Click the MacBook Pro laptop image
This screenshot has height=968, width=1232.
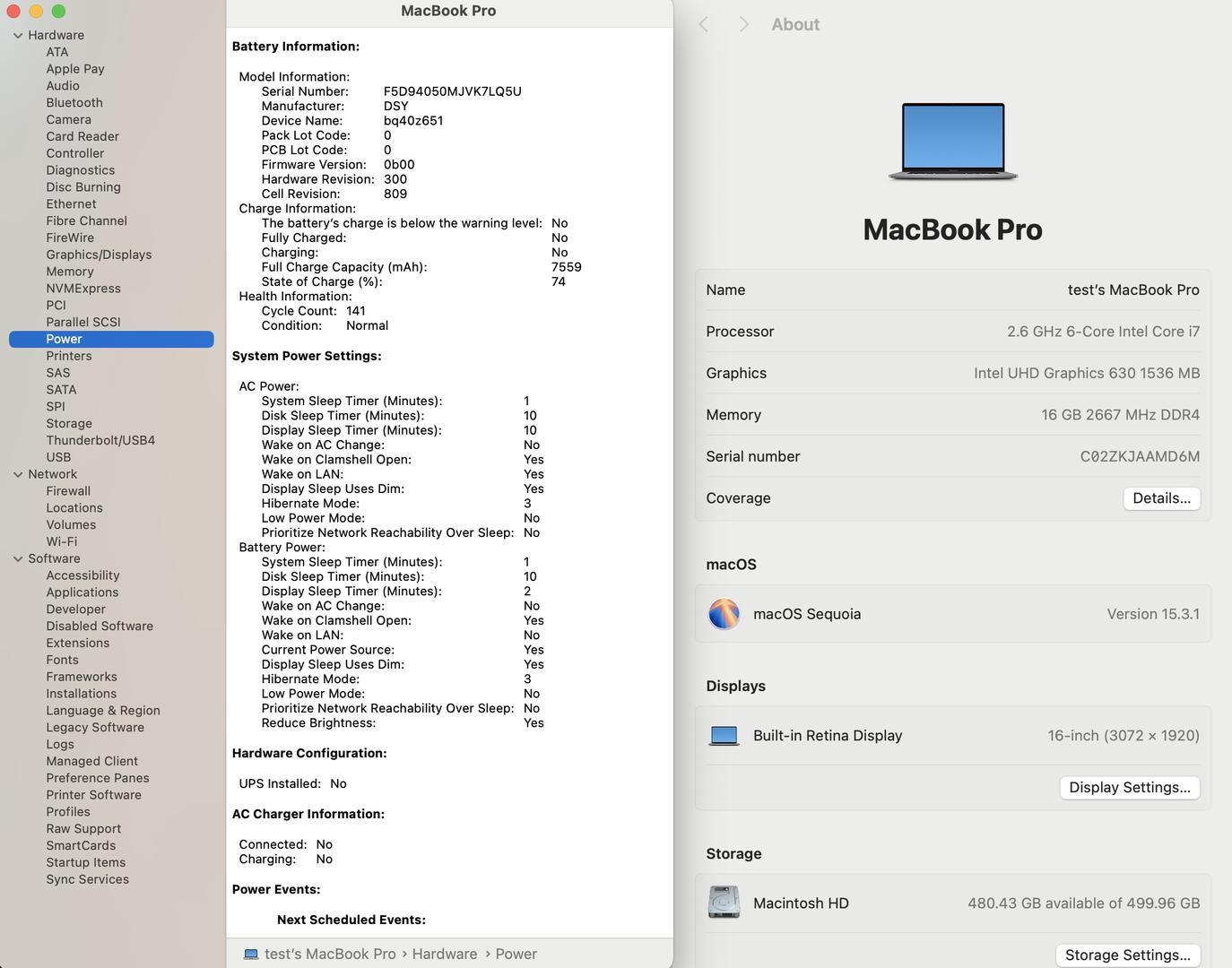tap(952, 142)
